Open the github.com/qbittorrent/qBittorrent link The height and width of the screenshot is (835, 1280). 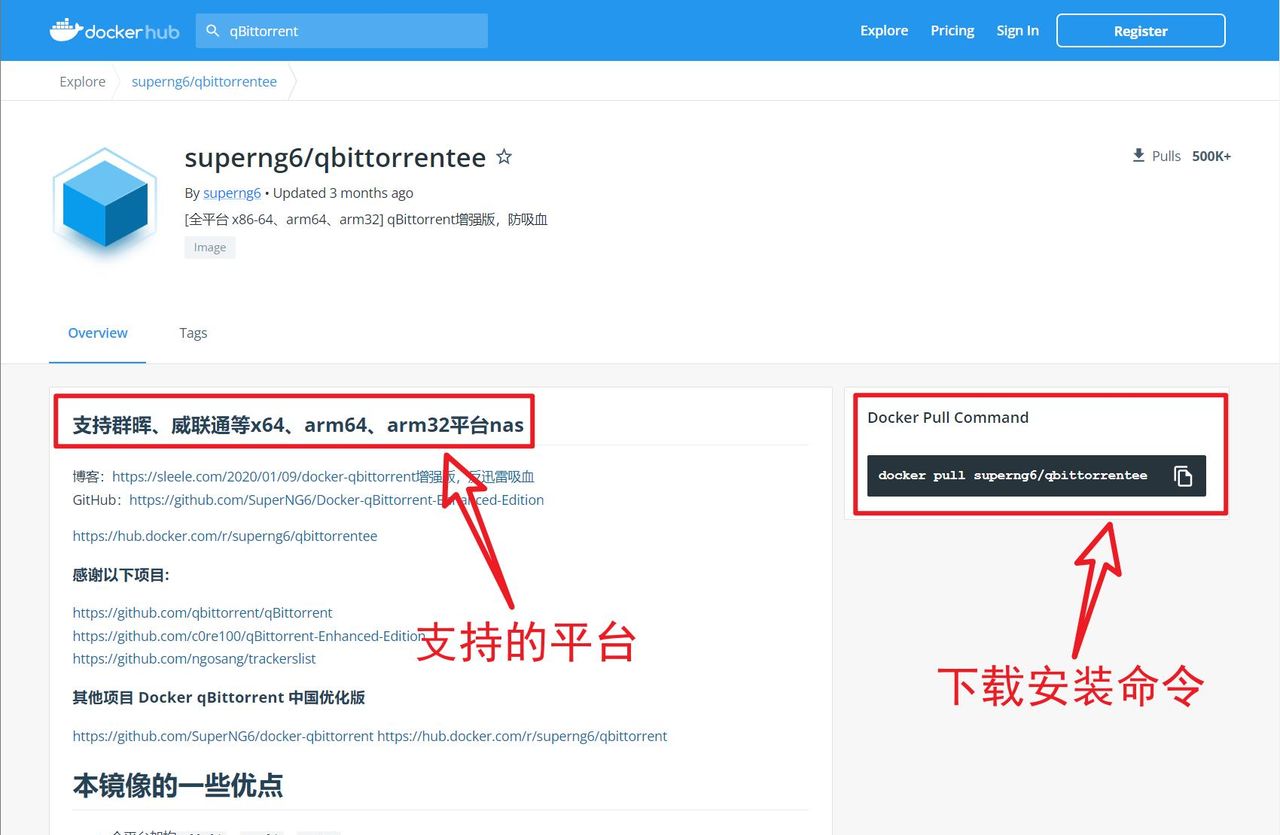202,613
